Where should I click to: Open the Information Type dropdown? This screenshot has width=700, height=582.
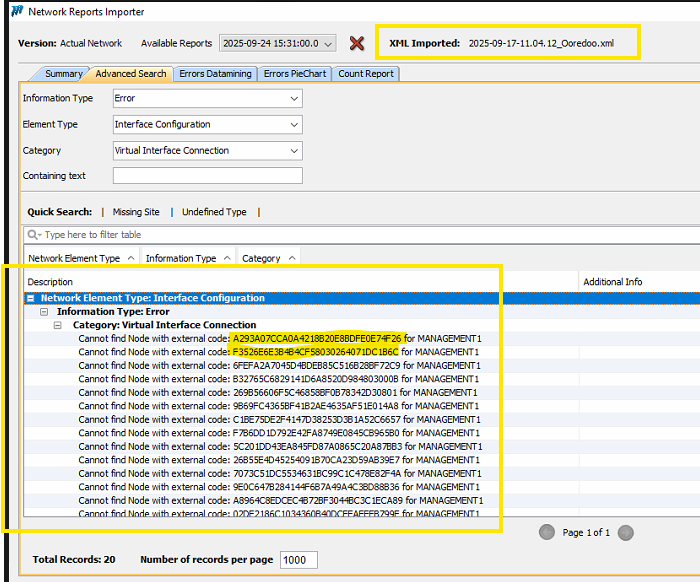[x=293, y=99]
